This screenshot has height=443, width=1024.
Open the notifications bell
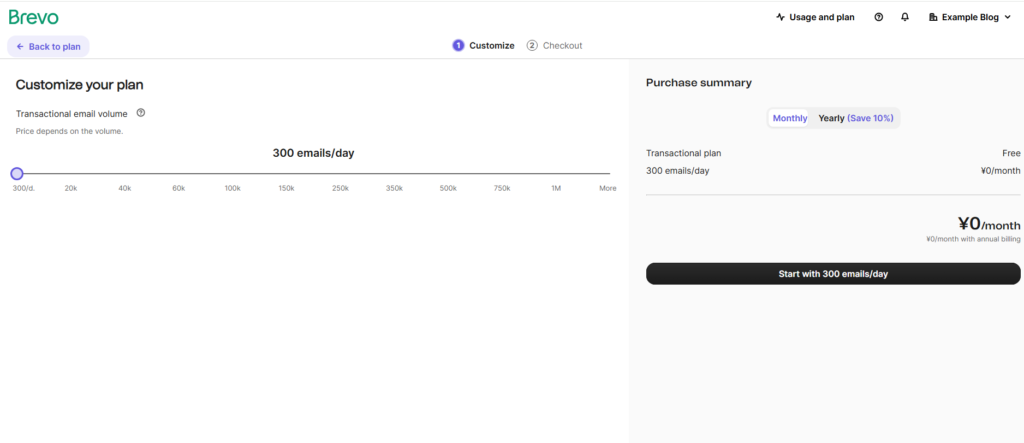[x=905, y=17]
